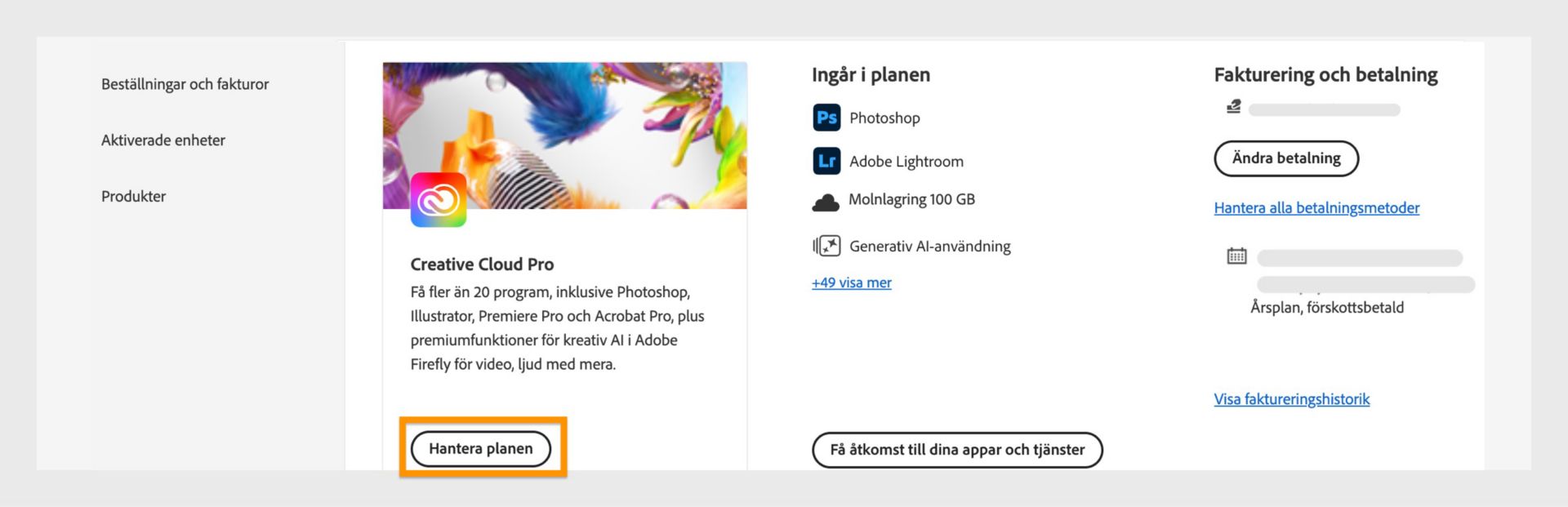Click the Photoshop label in Ingår i planen
The width and height of the screenshot is (1568, 507).
(x=886, y=117)
